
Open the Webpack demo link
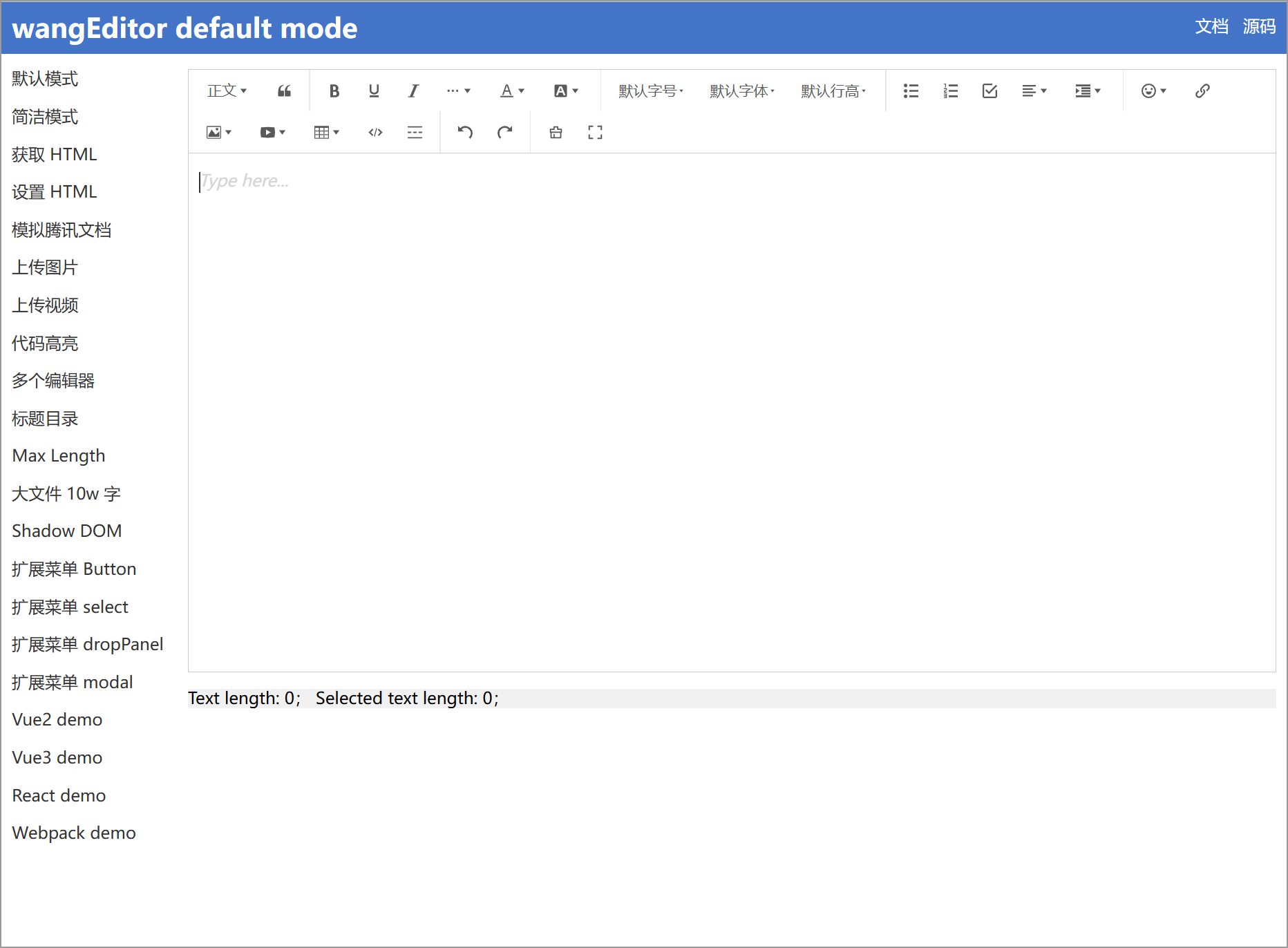point(74,833)
